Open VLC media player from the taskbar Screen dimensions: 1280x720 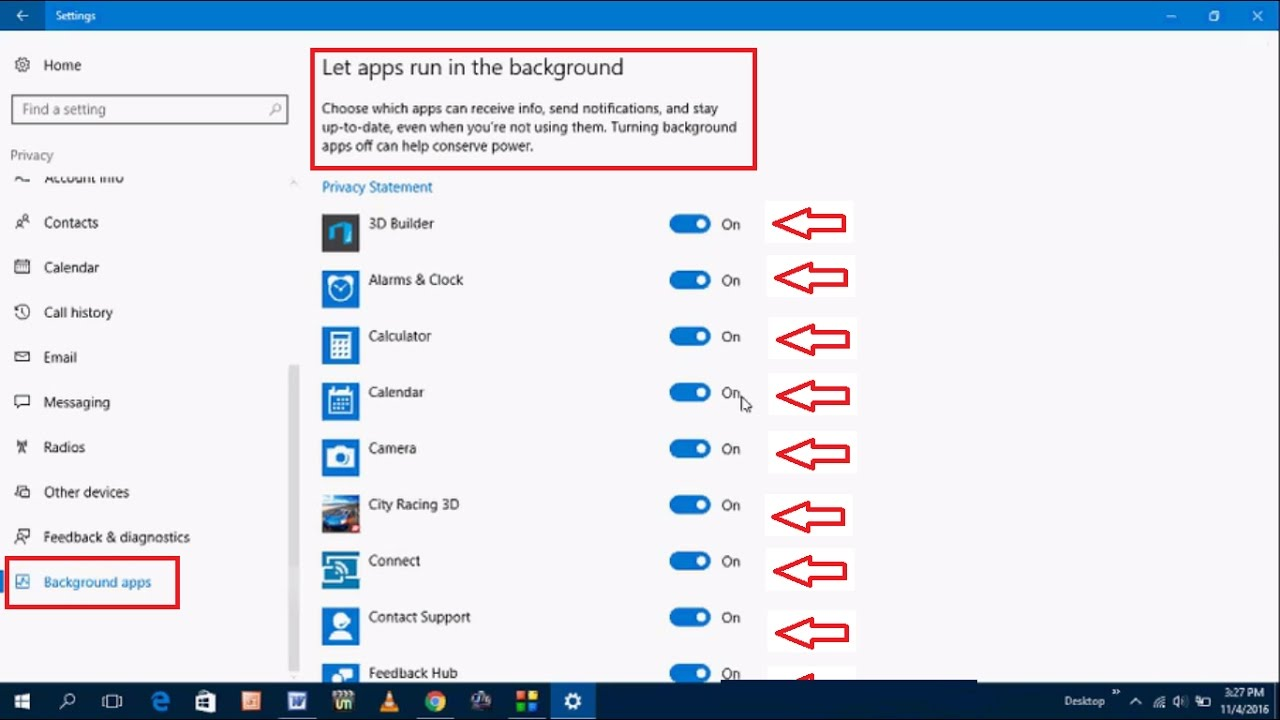point(389,701)
